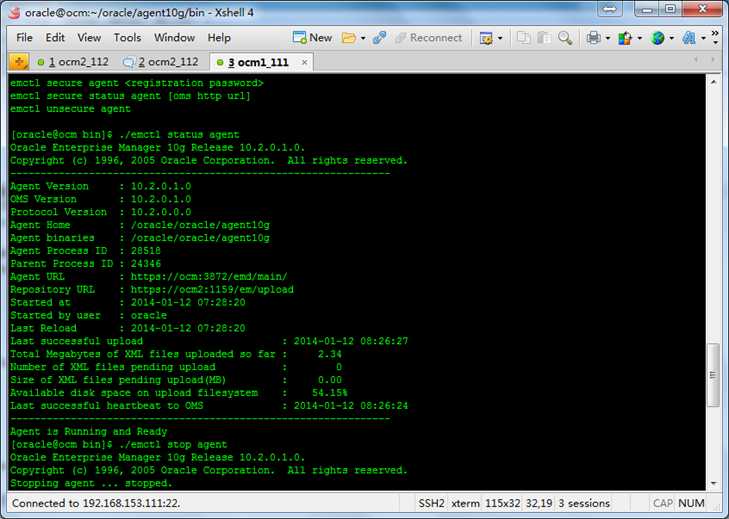This screenshot has width=729, height=519.
Task: Click the New session button
Action: point(312,38)
